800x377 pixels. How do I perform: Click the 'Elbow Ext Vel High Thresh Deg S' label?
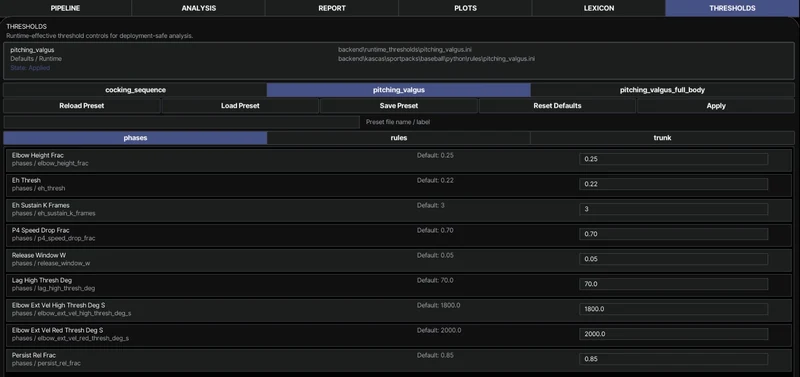click(59, 305)
